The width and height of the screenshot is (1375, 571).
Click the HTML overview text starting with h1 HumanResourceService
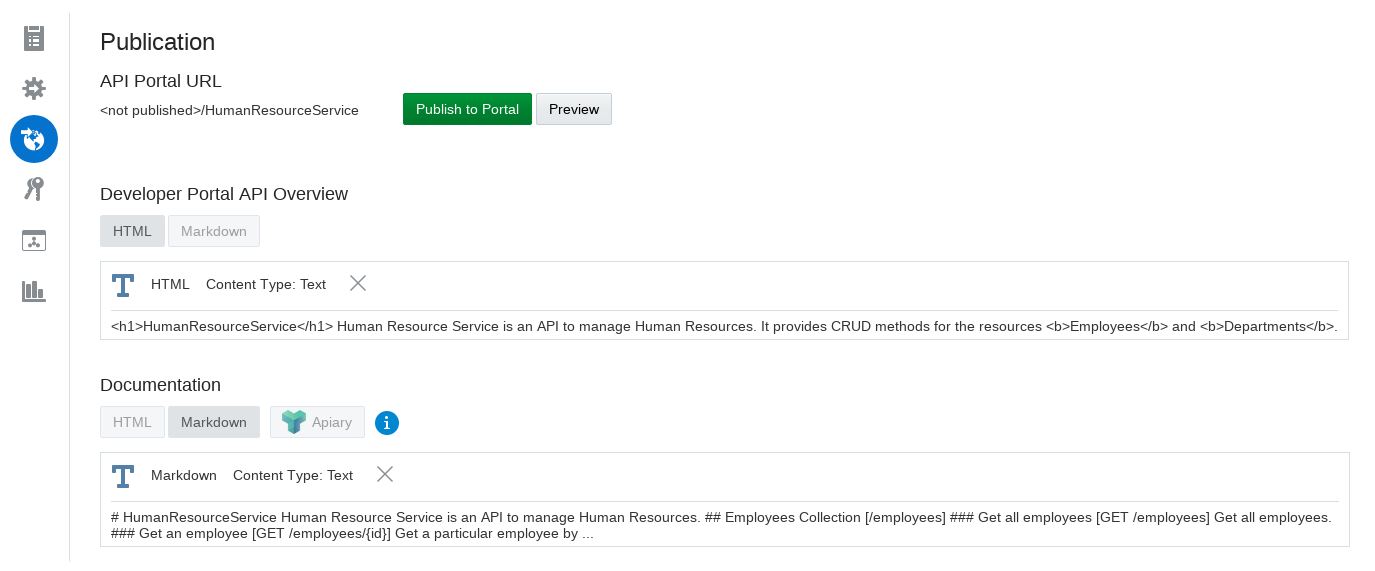[724, 326]
